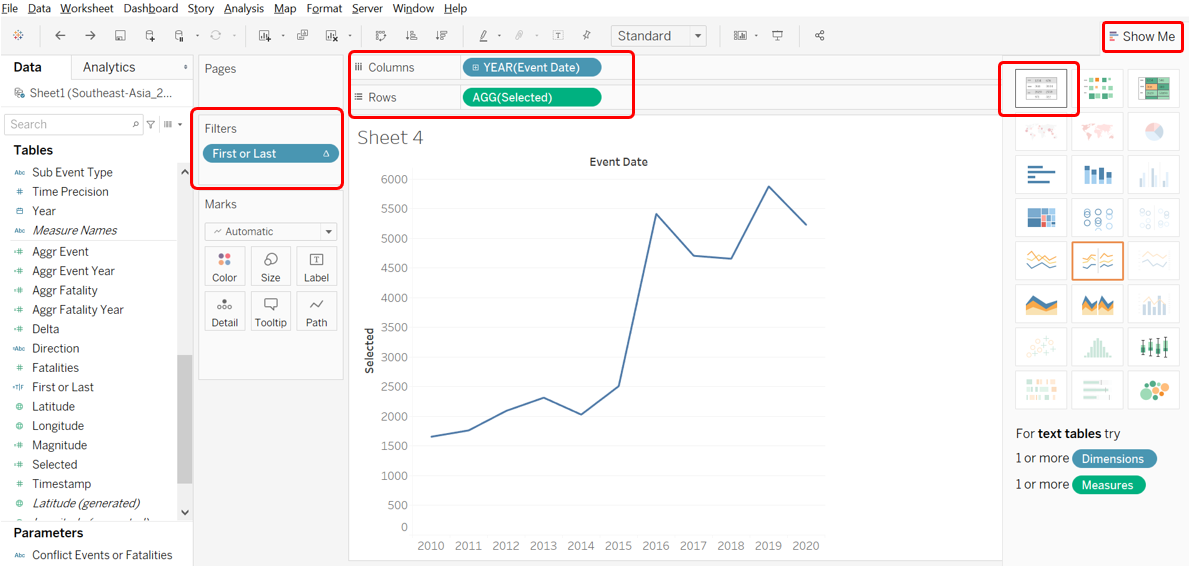Select the pie chart in Show Me
Viewport: 1195px width, 566px height.
tap(1153, 132)
